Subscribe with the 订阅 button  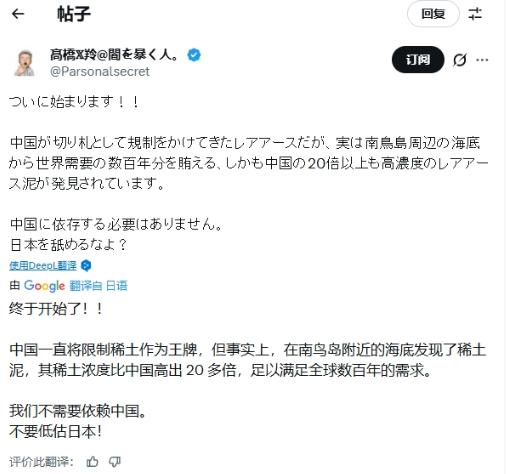pyautogui.click(x=418, y=60)
